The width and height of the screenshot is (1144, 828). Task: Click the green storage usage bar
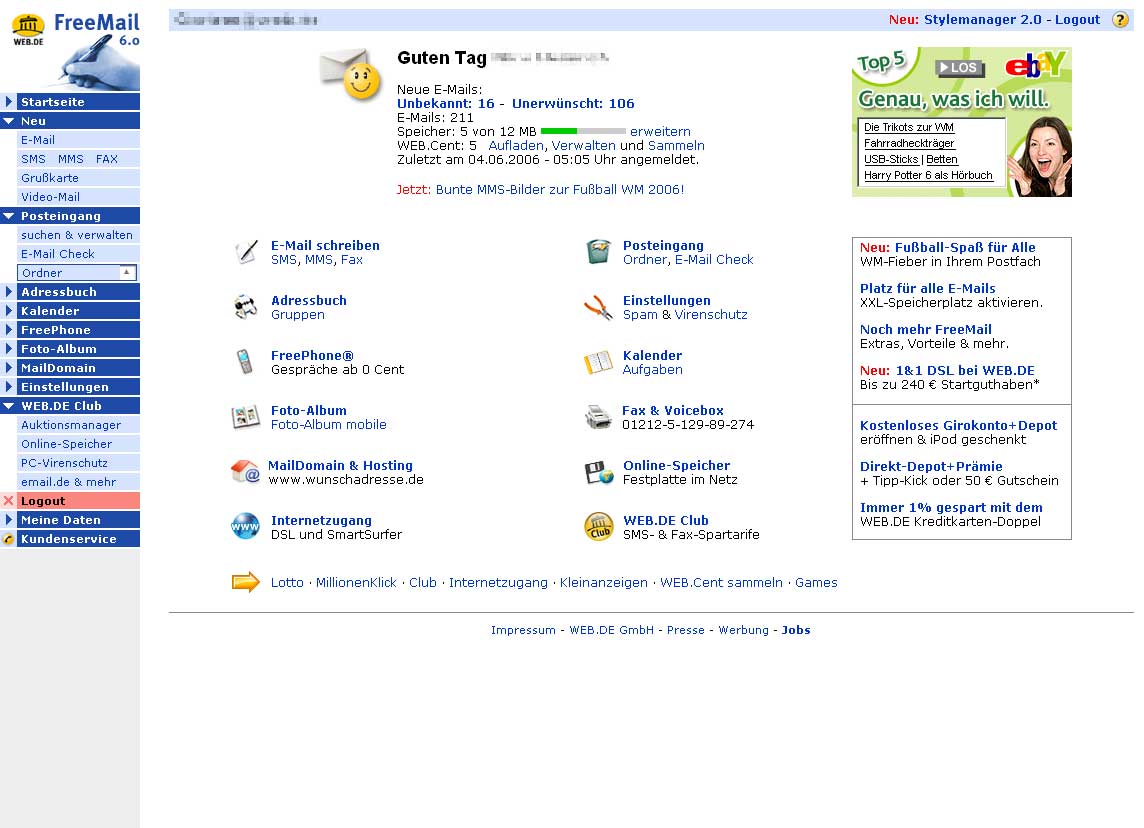[583, 131]
